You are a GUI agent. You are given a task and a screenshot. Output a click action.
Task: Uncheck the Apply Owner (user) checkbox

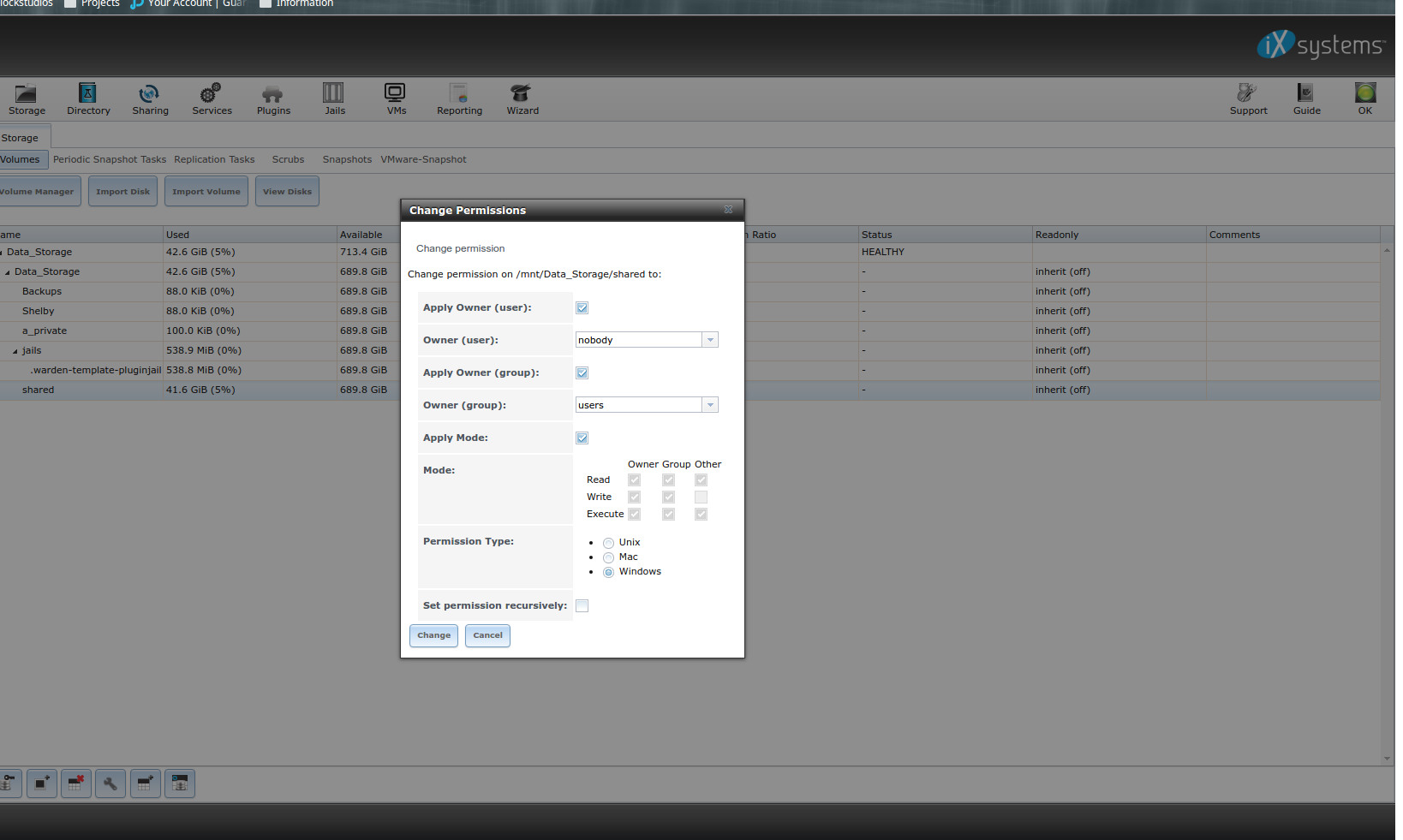point(582,308)
